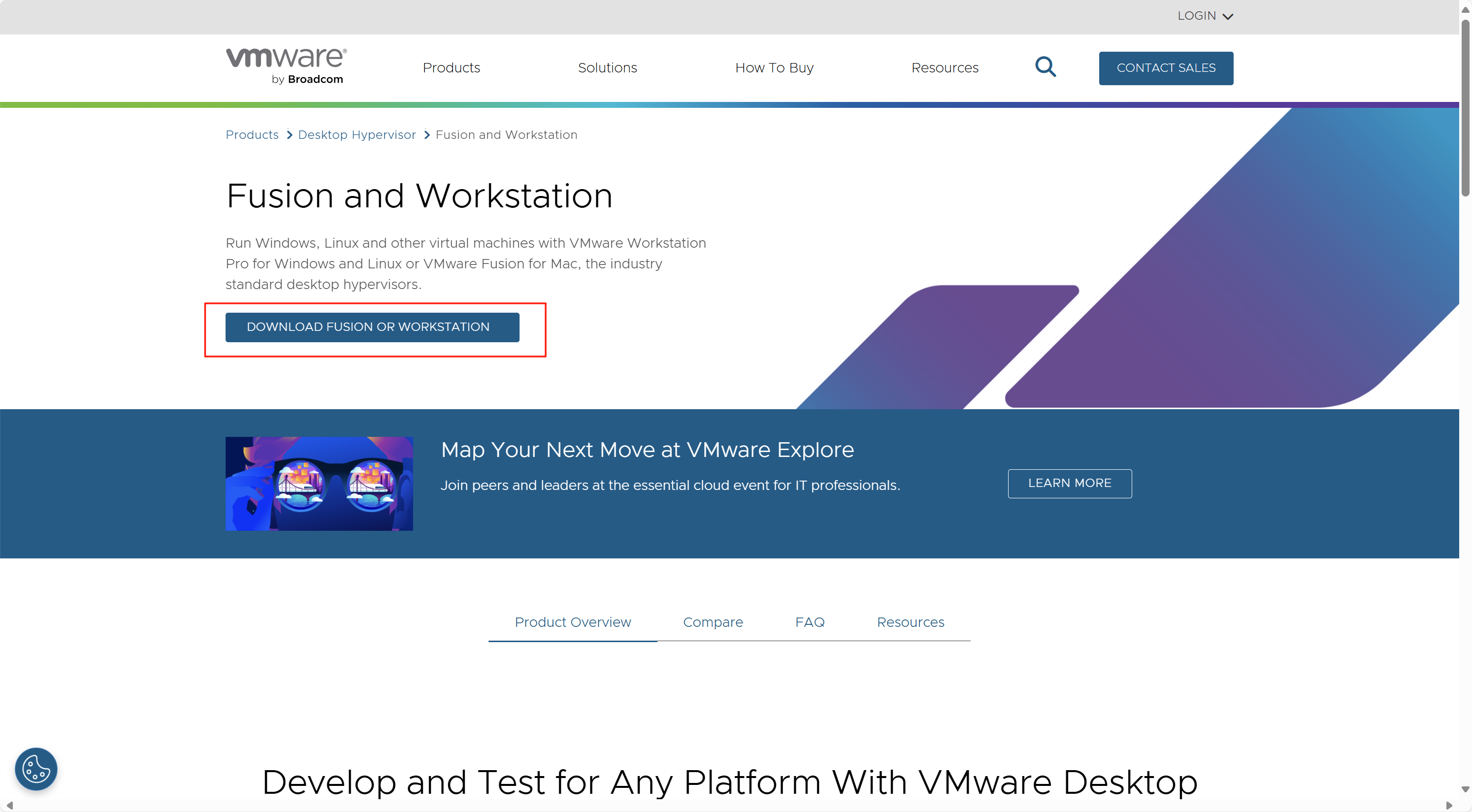
Task: Select the Product Overview tab
Action: [x=573, y=622]
